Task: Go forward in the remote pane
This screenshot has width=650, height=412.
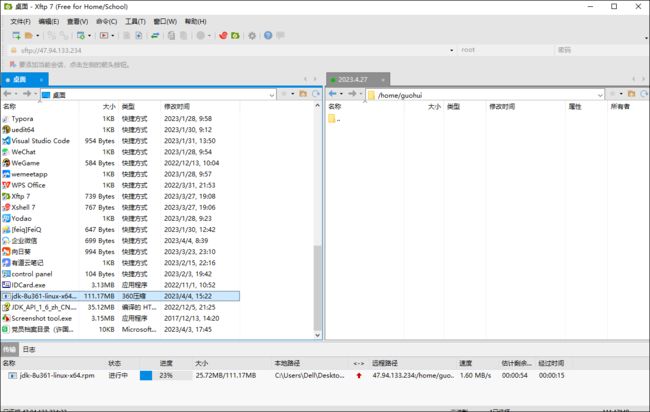Action: click(352, 94)
